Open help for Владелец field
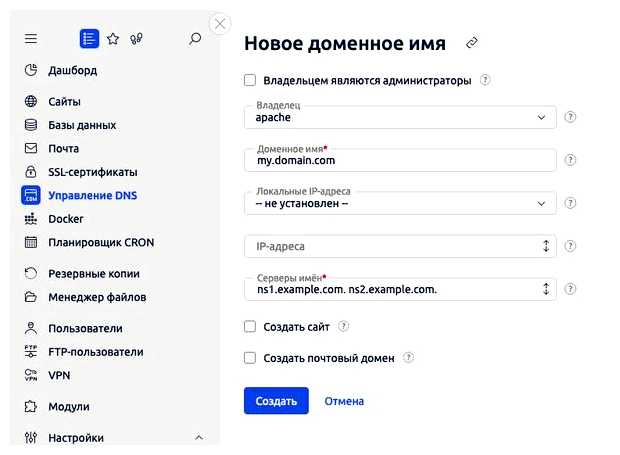The width and height of the screenshot is (620, 455). pos(570,117)
